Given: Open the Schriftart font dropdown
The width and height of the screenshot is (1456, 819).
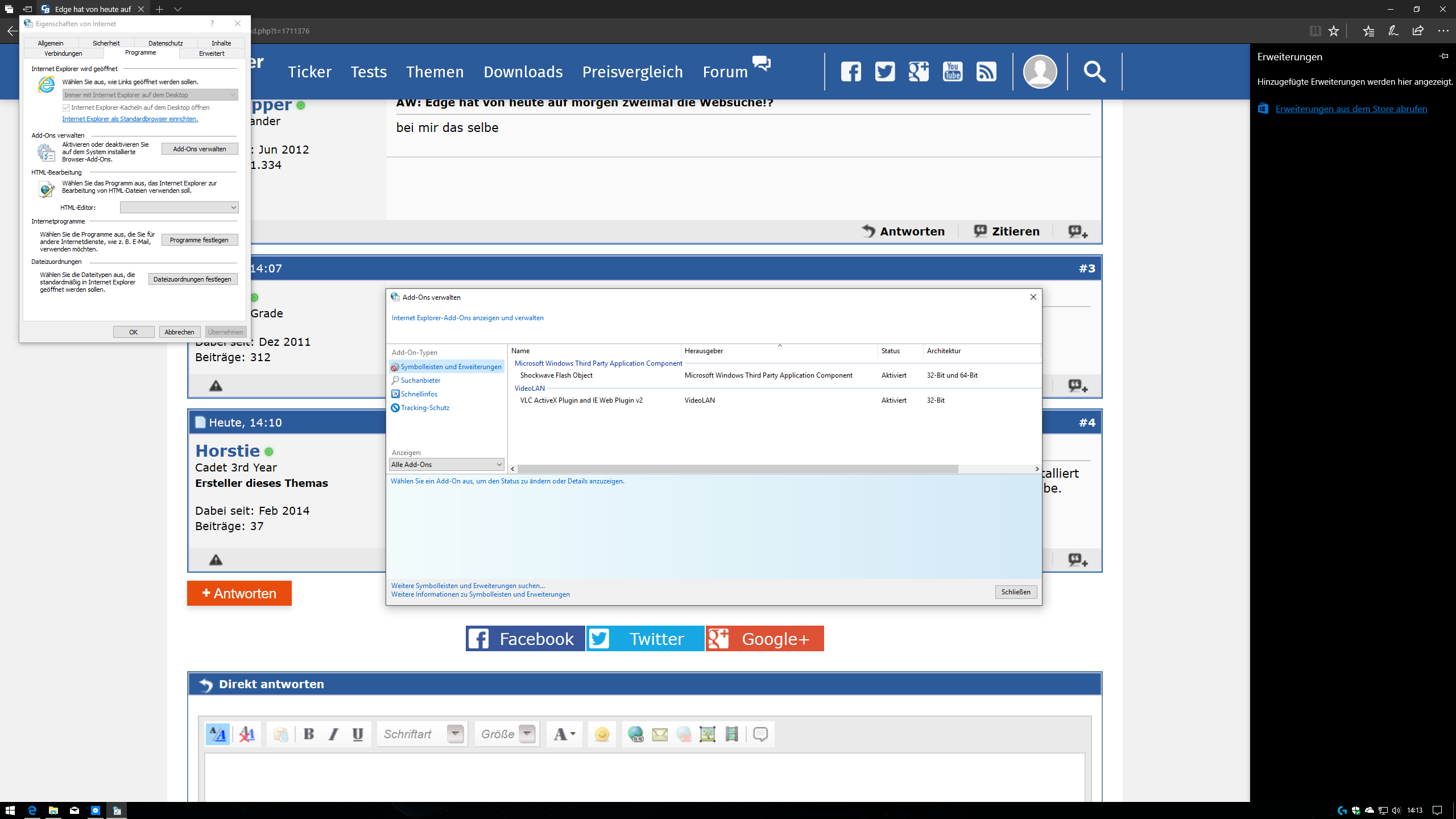Looking at the screenshot, I should (455, 734).
